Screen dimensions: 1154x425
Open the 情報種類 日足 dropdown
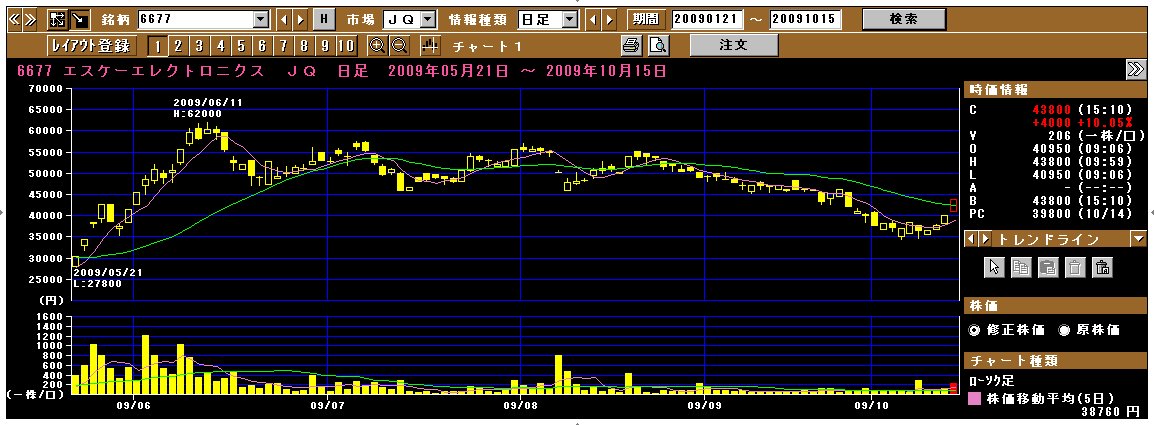[x=570, y=20]
